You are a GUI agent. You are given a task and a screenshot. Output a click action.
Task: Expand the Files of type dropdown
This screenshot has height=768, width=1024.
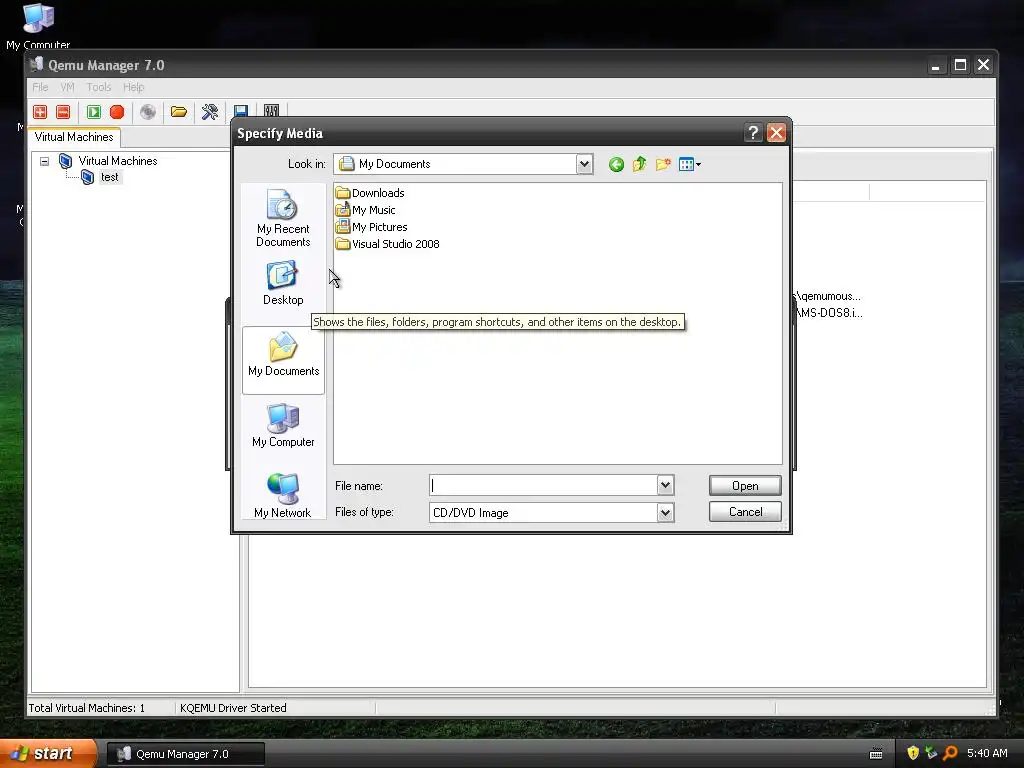665,513
